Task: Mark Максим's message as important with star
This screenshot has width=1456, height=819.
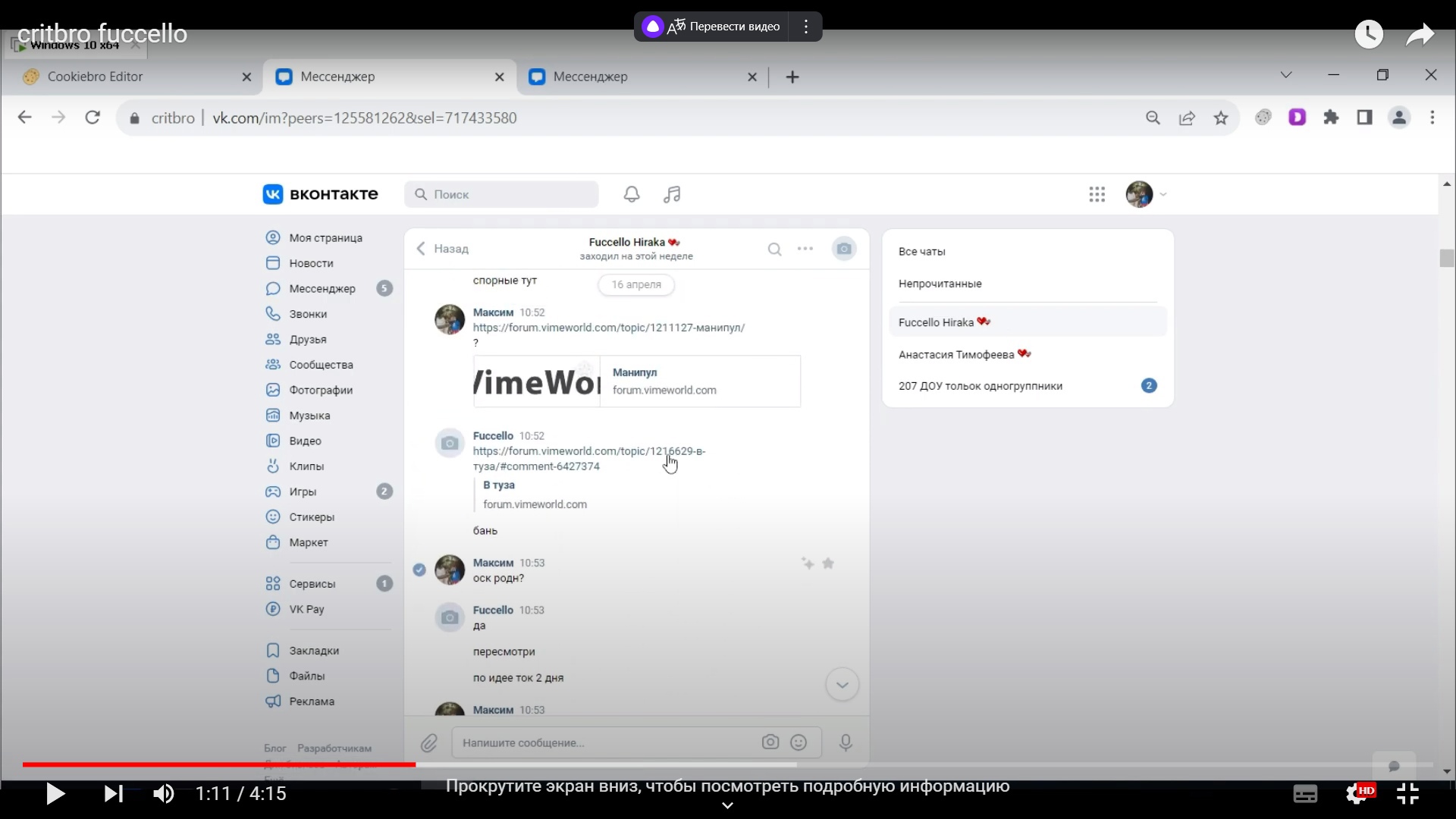Action: [828, 563]
